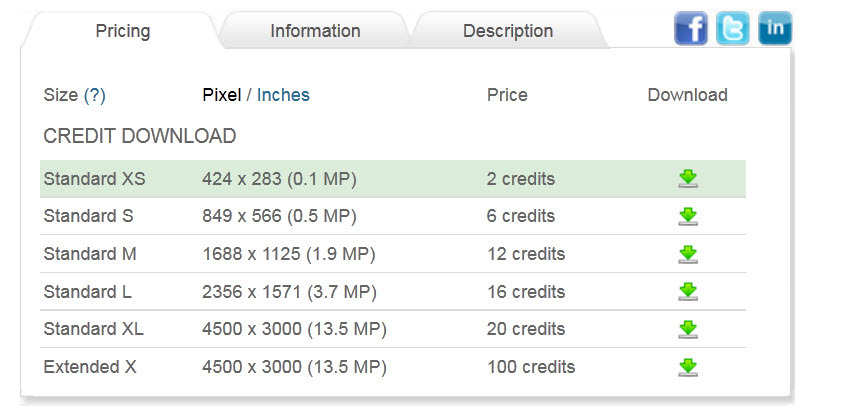842x418 pixels.
Task: Click the 4500 x 3000 Standard XL dimensions
Action: pos(294,329)
